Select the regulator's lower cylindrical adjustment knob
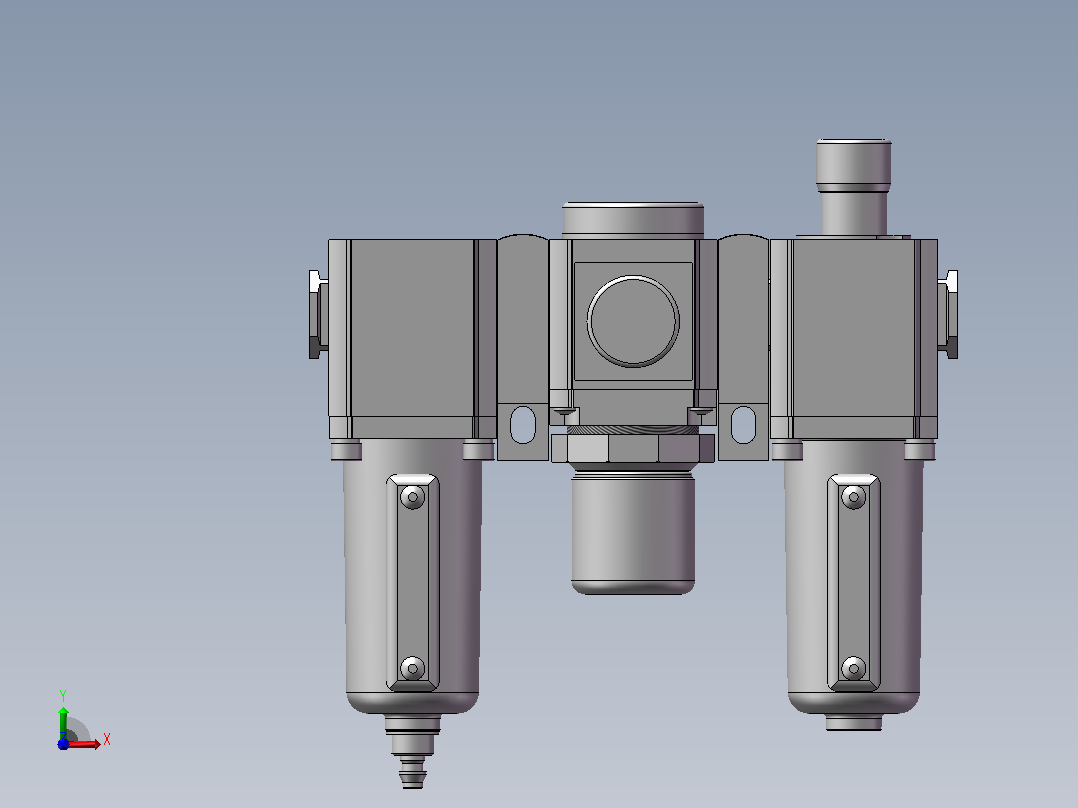Screen dimensions: 1078x808 coord(633,534)
